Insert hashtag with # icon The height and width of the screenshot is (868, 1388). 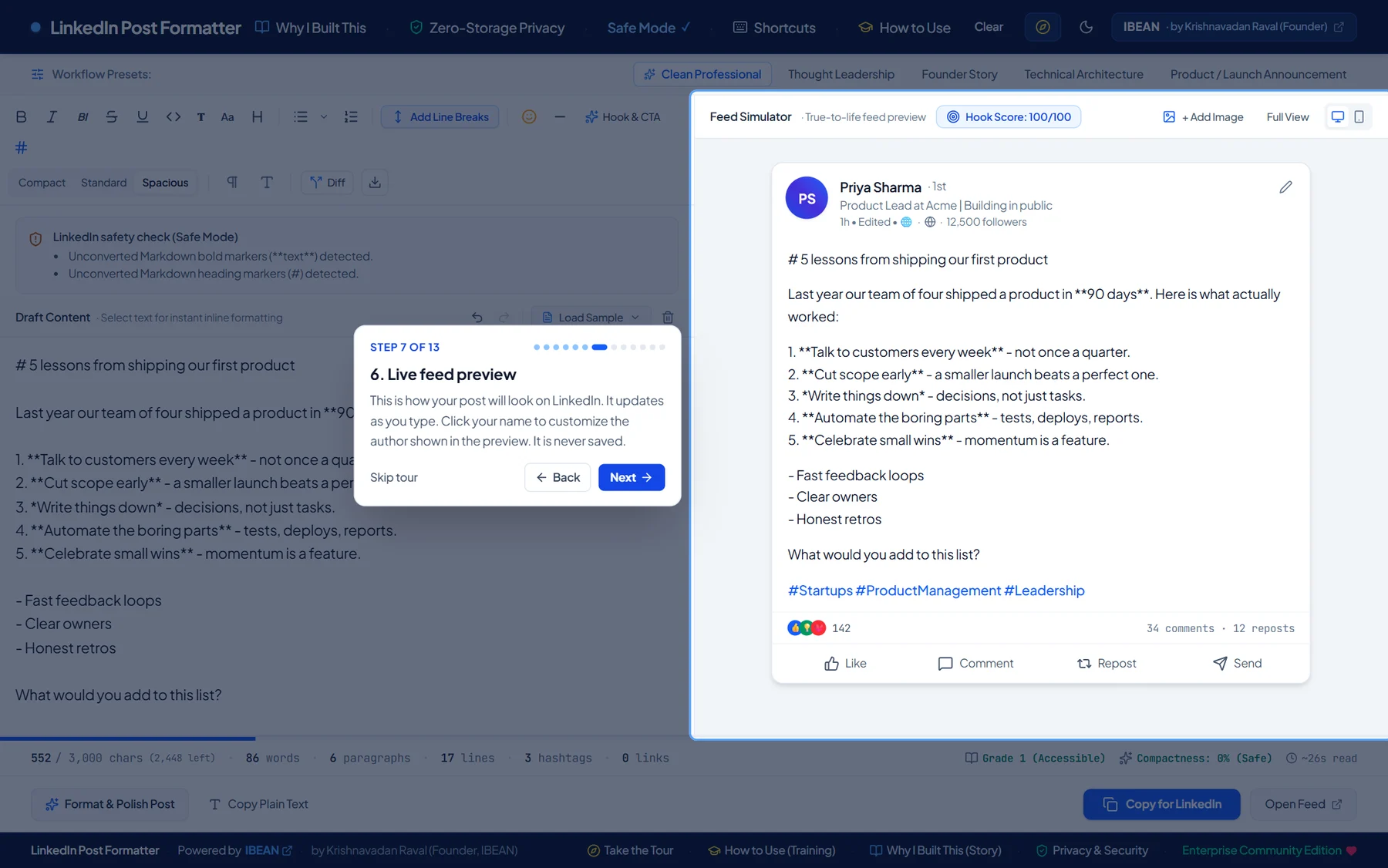point(22,147)
